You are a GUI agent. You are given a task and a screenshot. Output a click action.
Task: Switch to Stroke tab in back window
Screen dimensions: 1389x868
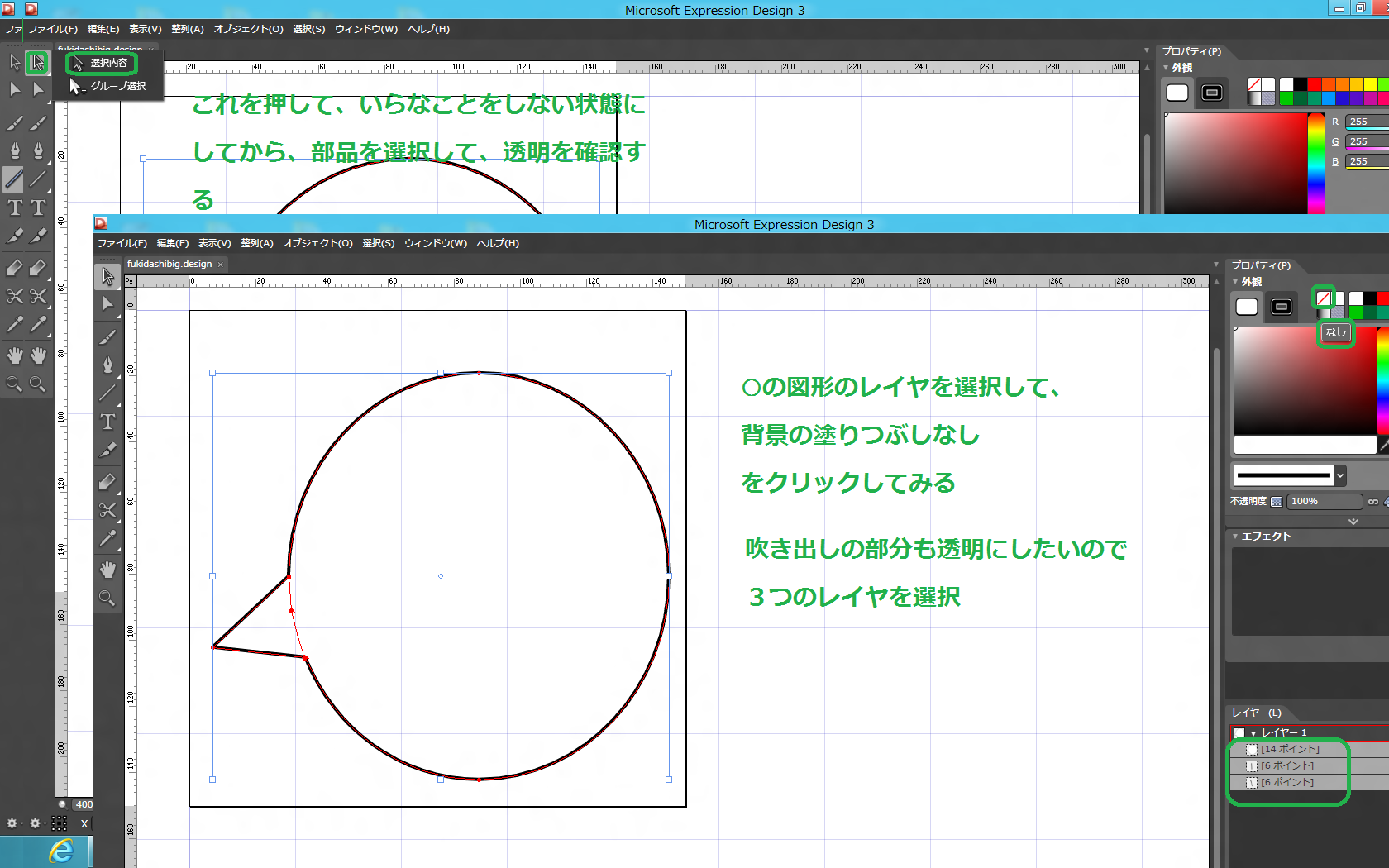[1212, 93]
